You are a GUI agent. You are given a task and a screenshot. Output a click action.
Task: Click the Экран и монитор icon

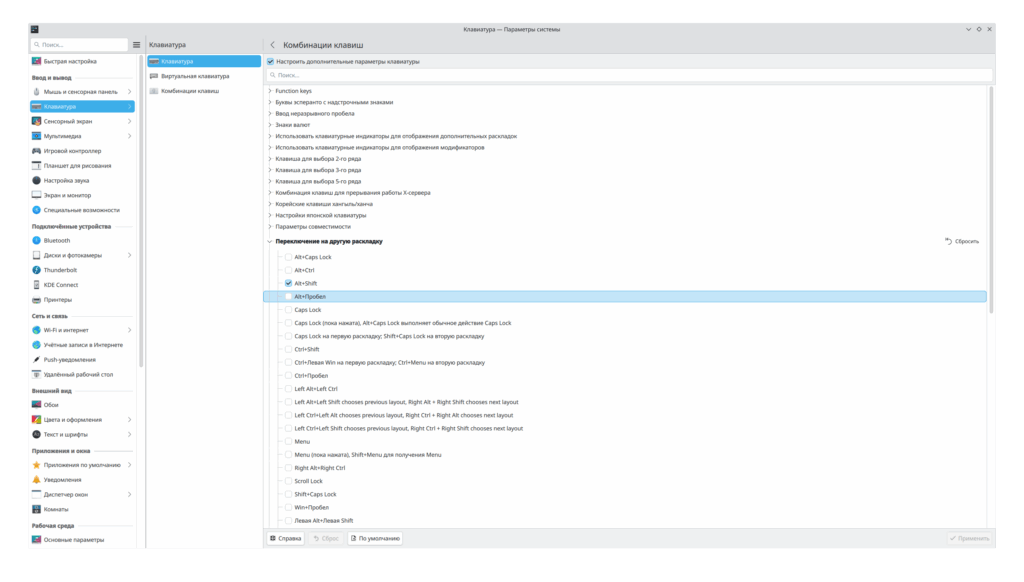point(37,195)
